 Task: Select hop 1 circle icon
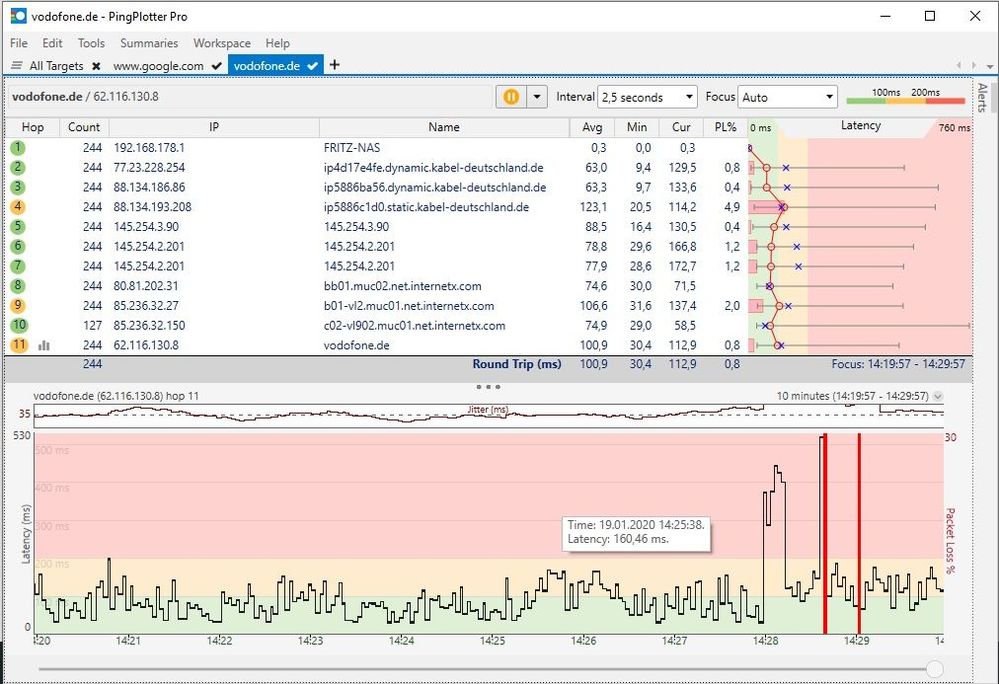coord(18,148)
